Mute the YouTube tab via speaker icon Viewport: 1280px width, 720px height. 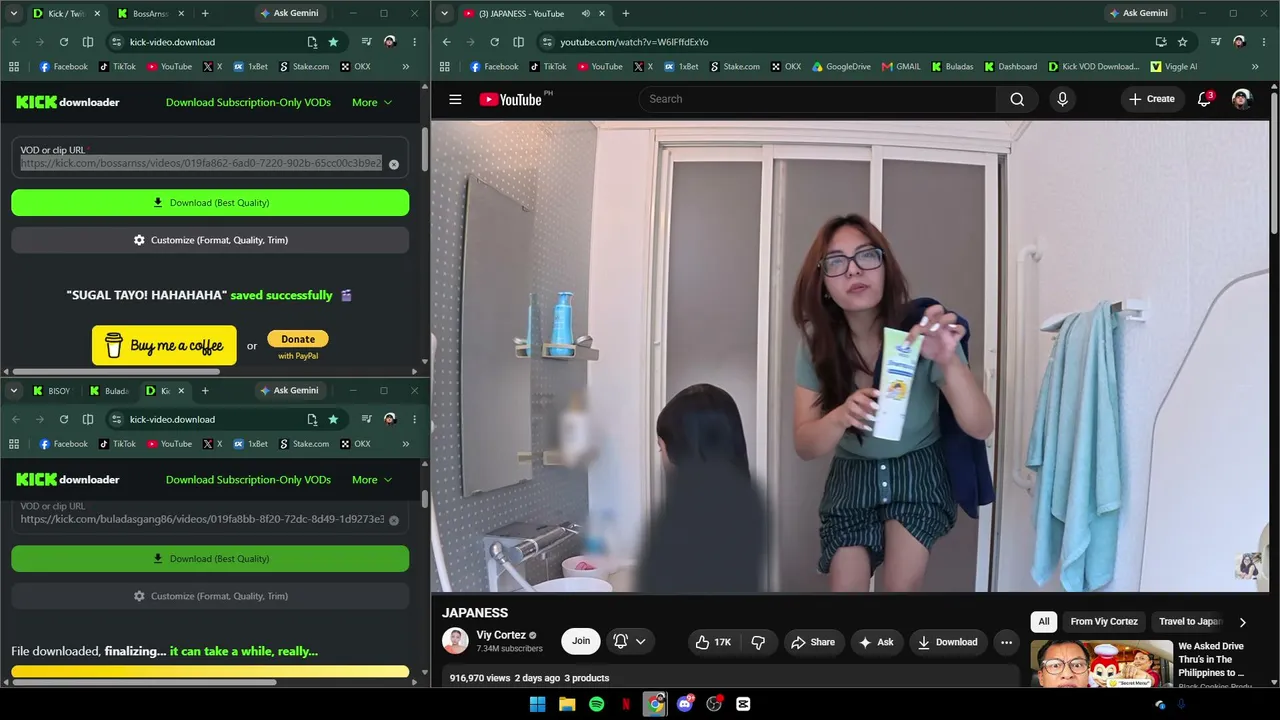coord(586,14)
